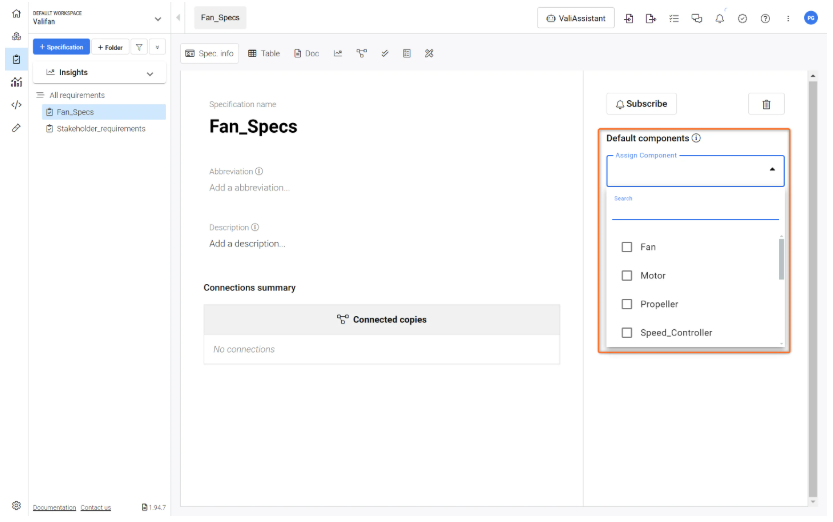Go to home icon in left sidebar
The height and width of the screenshot is (522, 833).
point(16,14)
